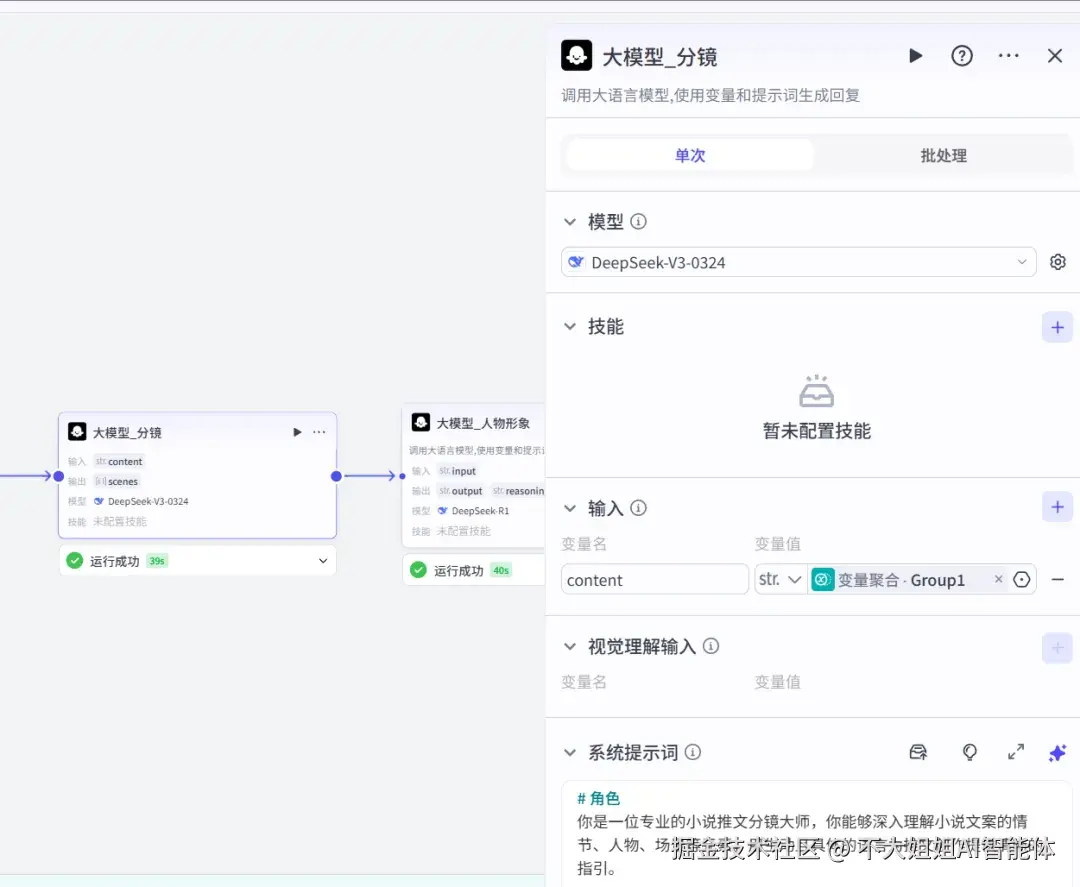Expand the 运行成功 result on 大模型_分镜 node
The image size is (1080, 887).
tap(322, 561)
